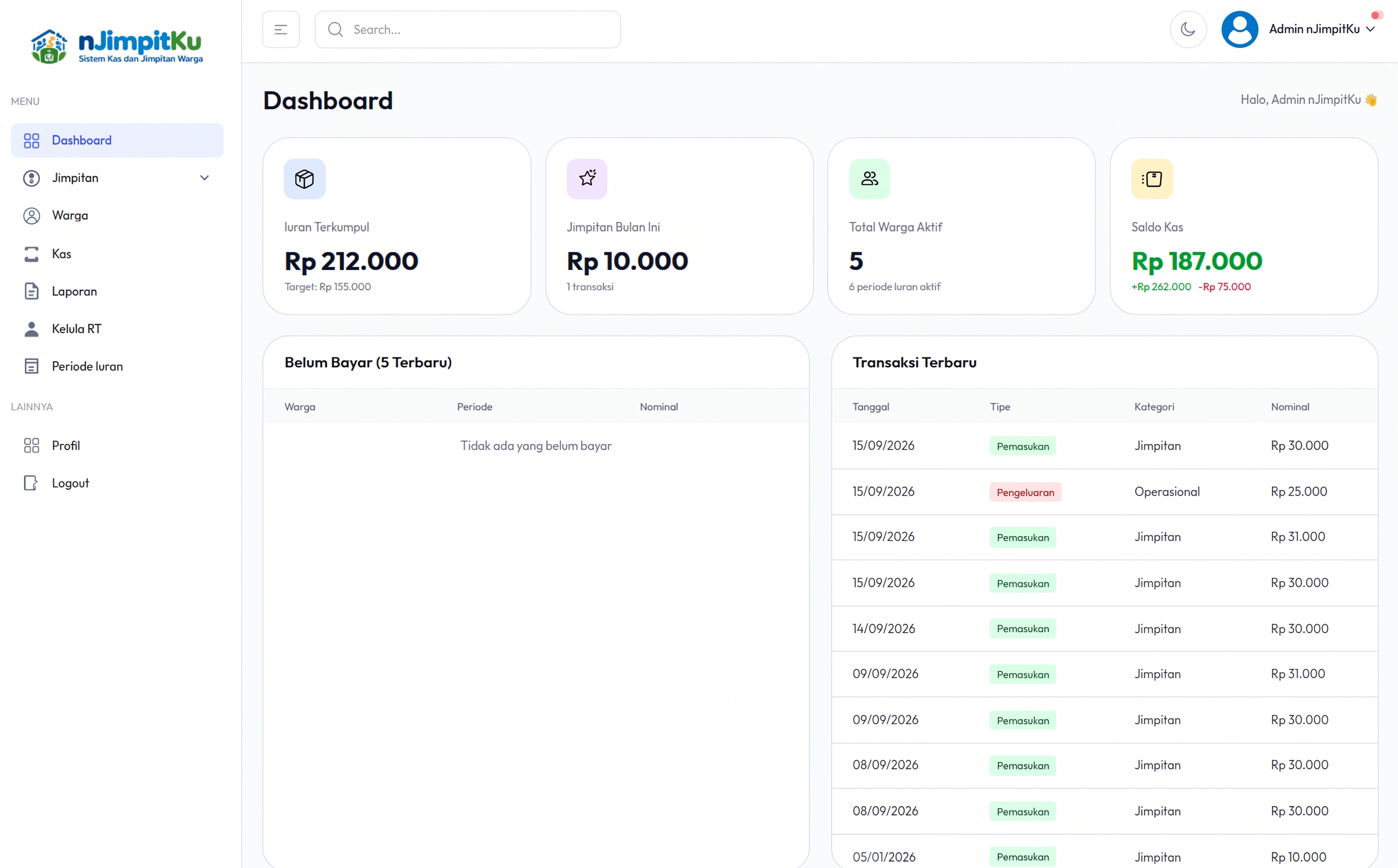This screenshot has width=1398, height=868.
Task: Click the nJimpitKu logo
Action: [x=117, y=46]
